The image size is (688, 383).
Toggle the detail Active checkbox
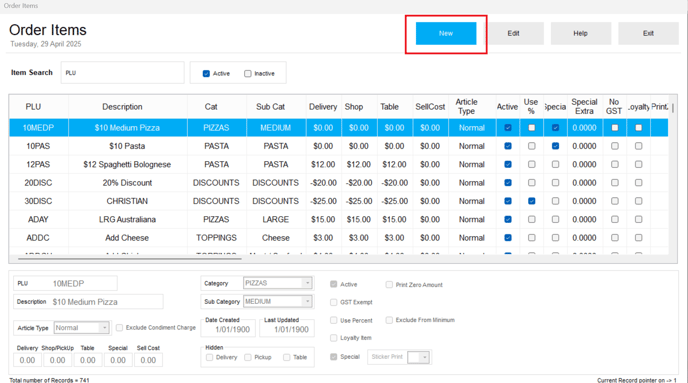coord(333,284)
